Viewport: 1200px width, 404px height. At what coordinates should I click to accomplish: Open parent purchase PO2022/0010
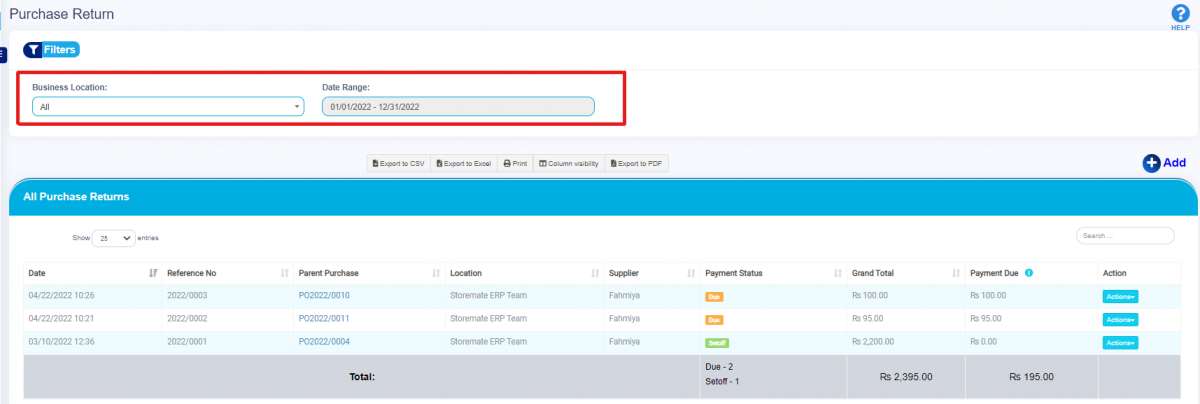324,295
